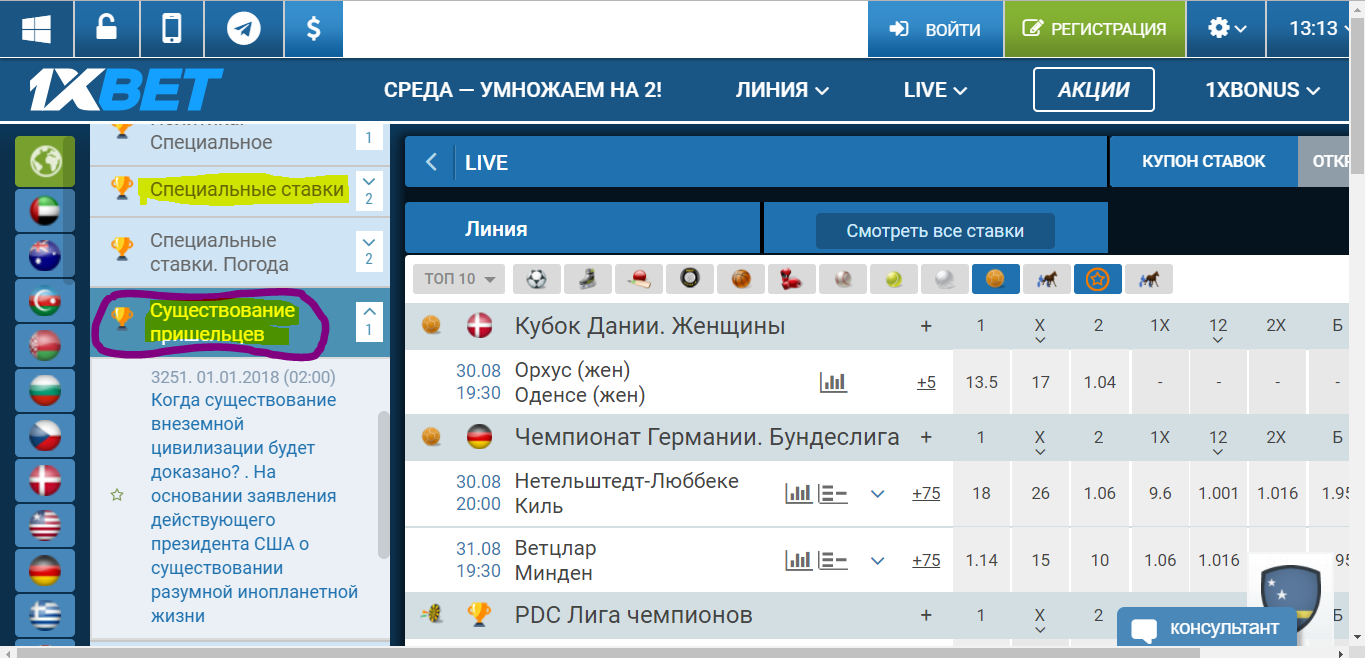Click the 1XBET logo

point(126,90)
